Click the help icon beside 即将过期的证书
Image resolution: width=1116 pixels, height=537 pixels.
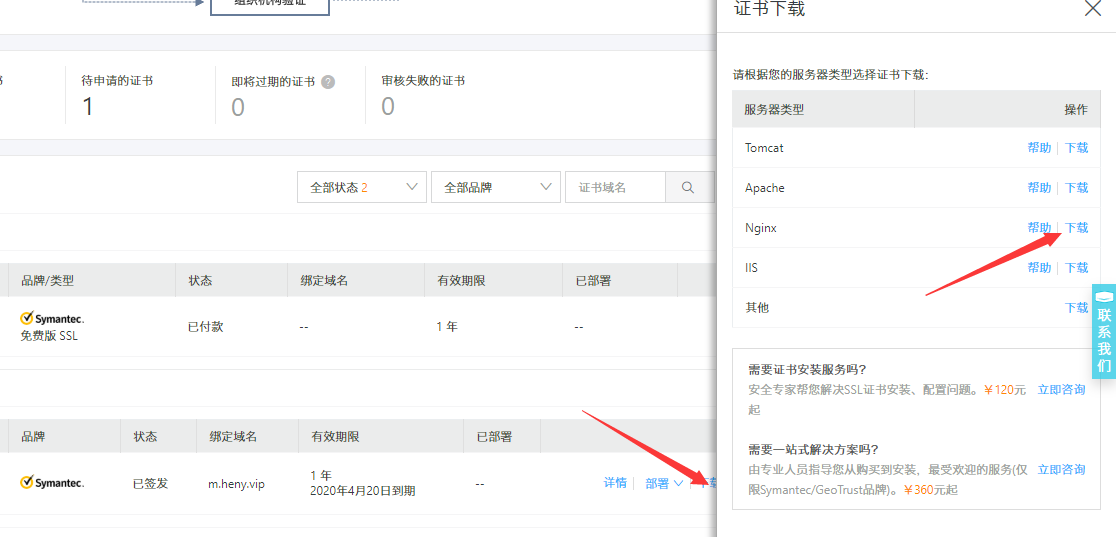coord(328,82)
